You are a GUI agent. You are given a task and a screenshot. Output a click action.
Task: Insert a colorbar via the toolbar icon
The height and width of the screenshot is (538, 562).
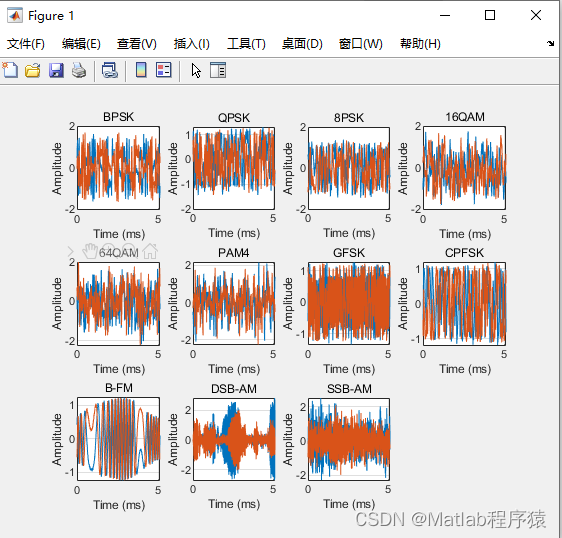click(x=141, y=70)
